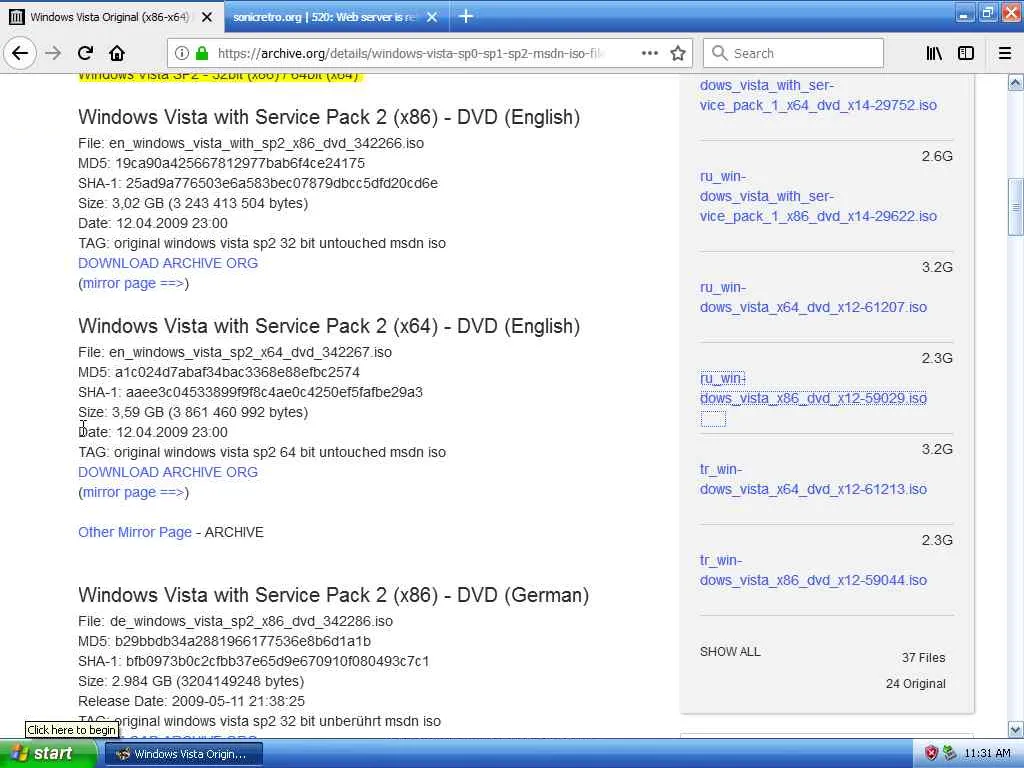1024x768 pixels.
Task: Click the 37 Files count text
Action: (x=923, y=658)
